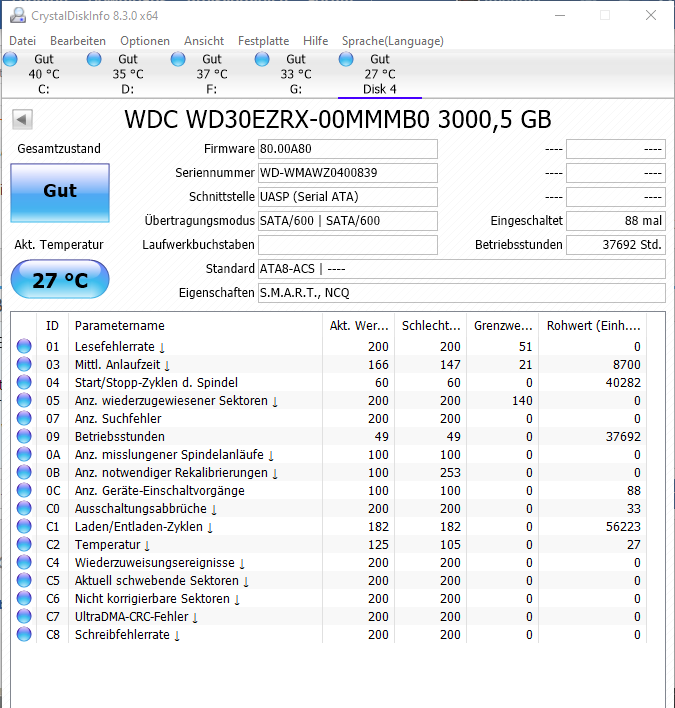Open the Ansicht menu
This screenshot has width=675, height=708.
click(x=204, y=41)
